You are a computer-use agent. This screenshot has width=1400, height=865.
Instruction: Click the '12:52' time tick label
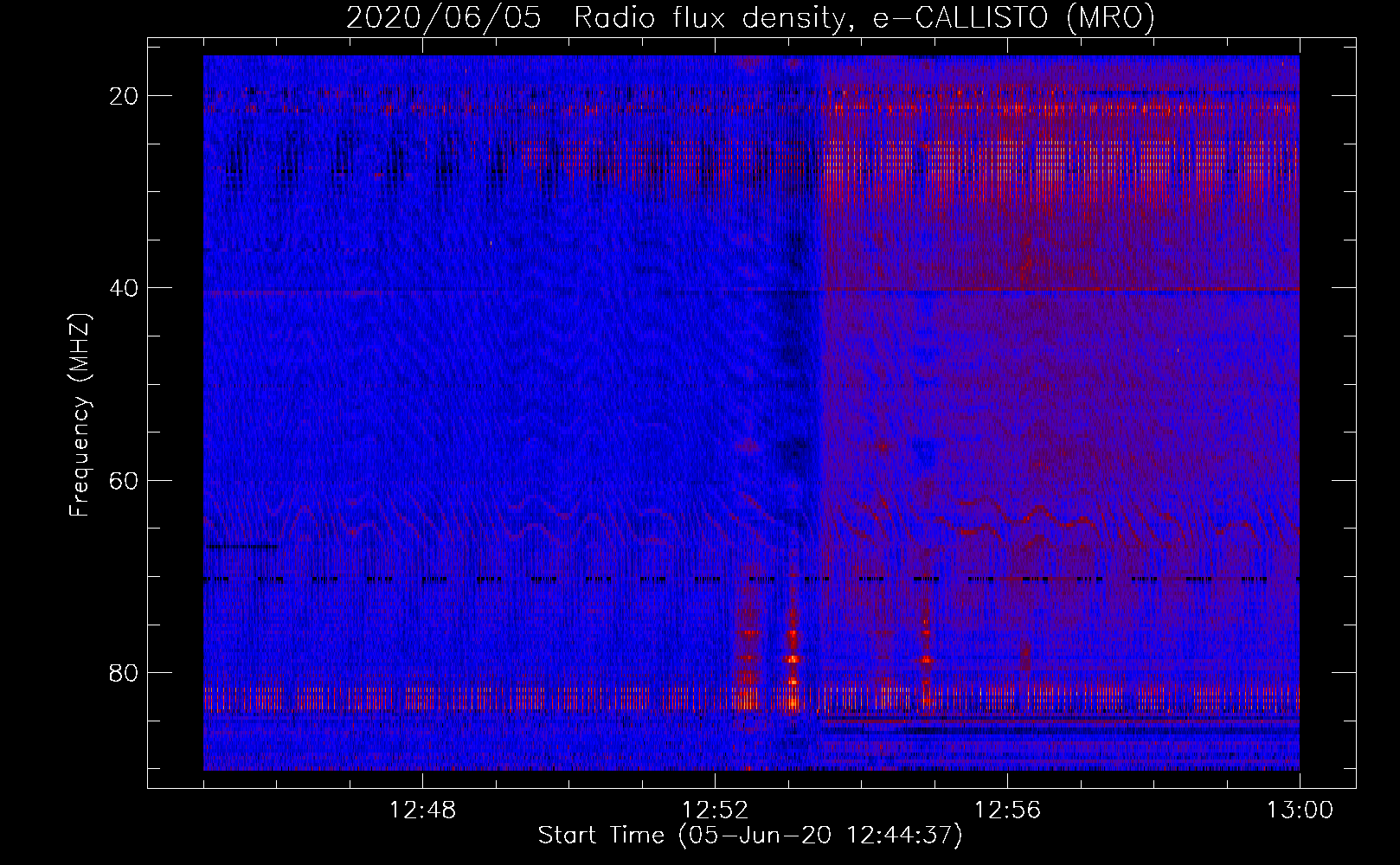(715, 811)
